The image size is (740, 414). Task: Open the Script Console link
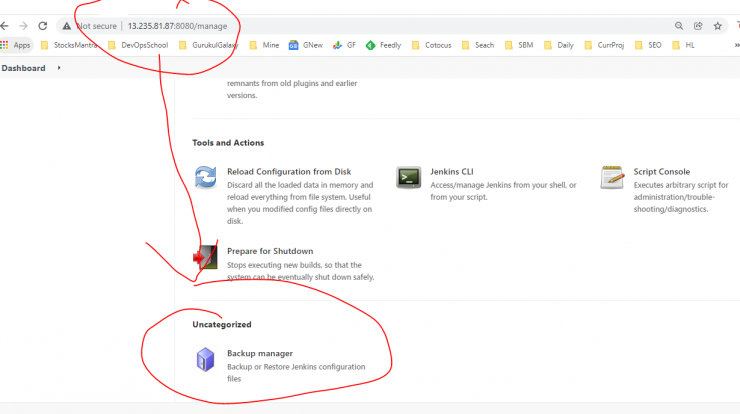(x=661, y=172)
